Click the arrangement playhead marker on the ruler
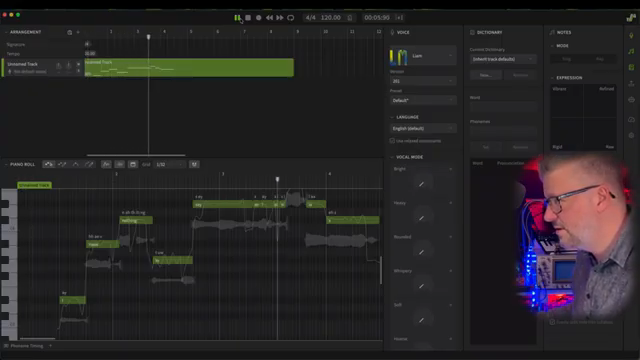Screen dimensions: 640x360 click(149, 37)
